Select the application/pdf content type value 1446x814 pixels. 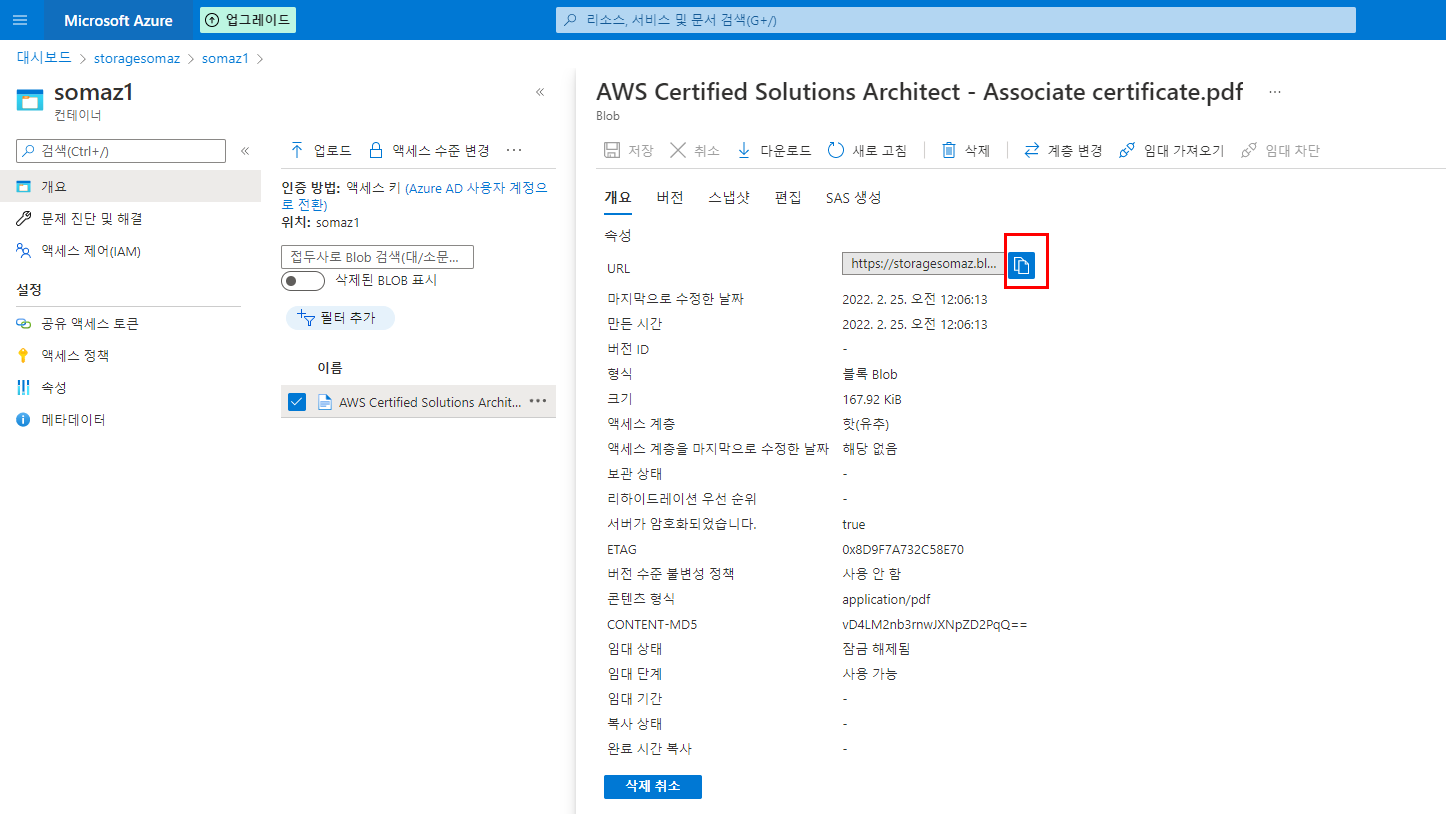(886, 600)
